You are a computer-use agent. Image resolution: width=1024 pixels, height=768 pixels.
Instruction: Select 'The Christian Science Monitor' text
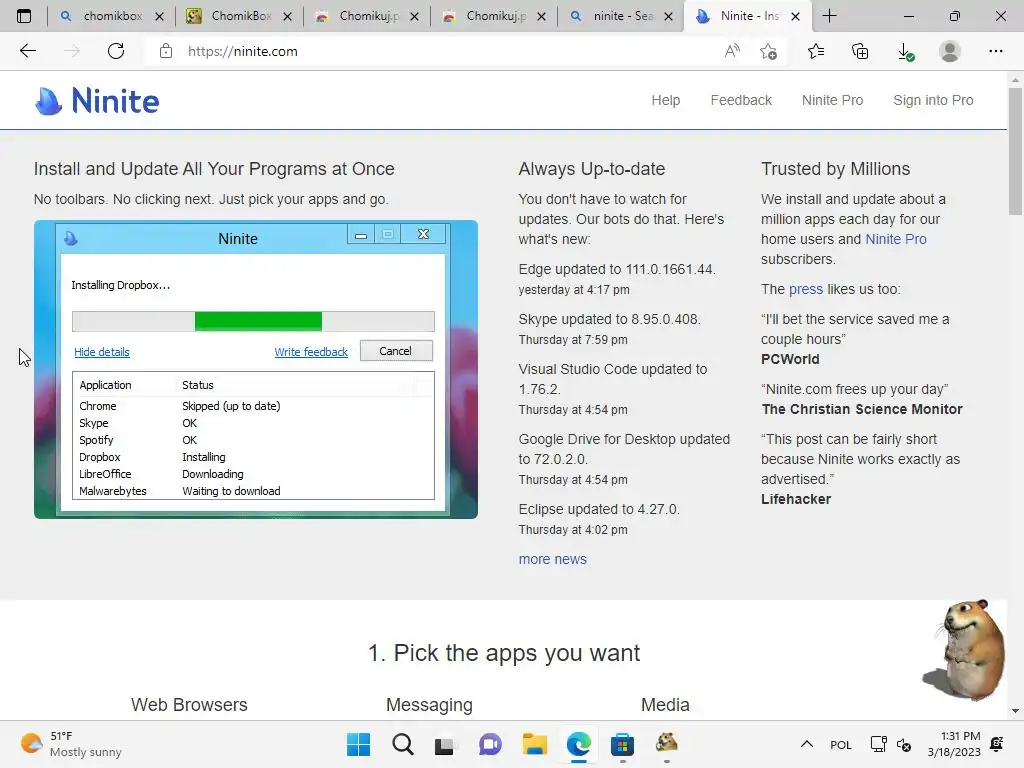tap(862, 409)
